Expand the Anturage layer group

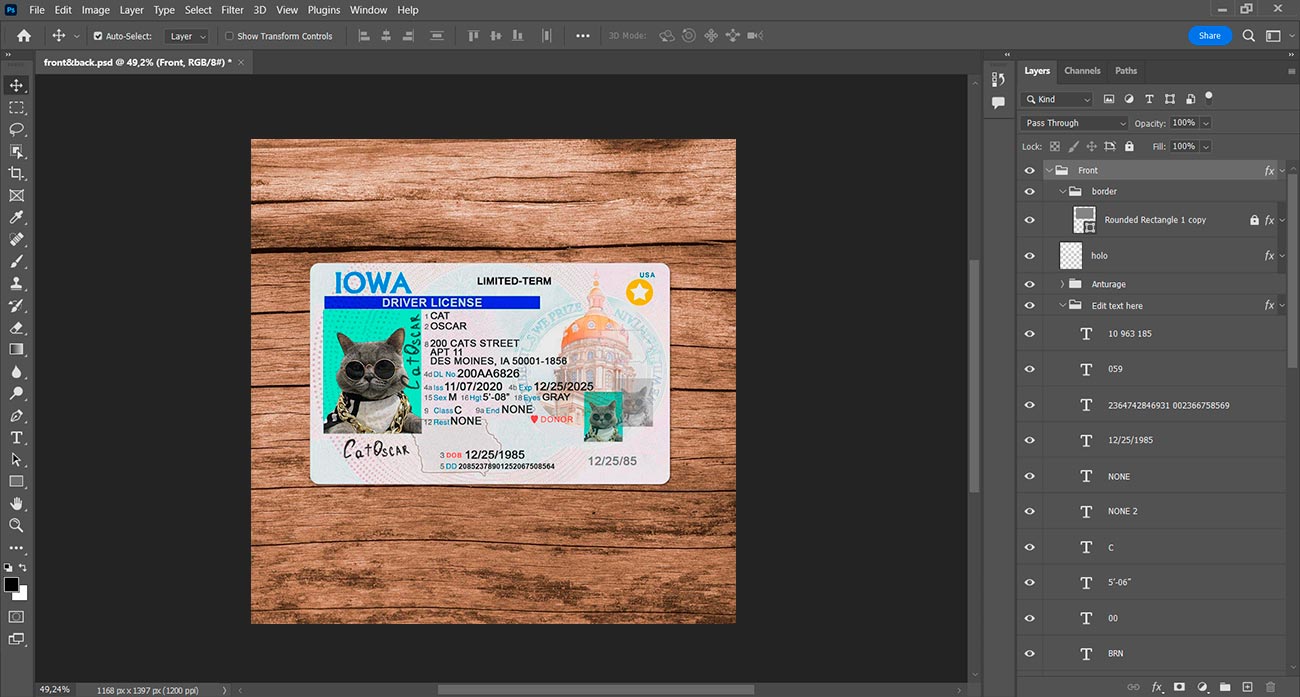1062,284
